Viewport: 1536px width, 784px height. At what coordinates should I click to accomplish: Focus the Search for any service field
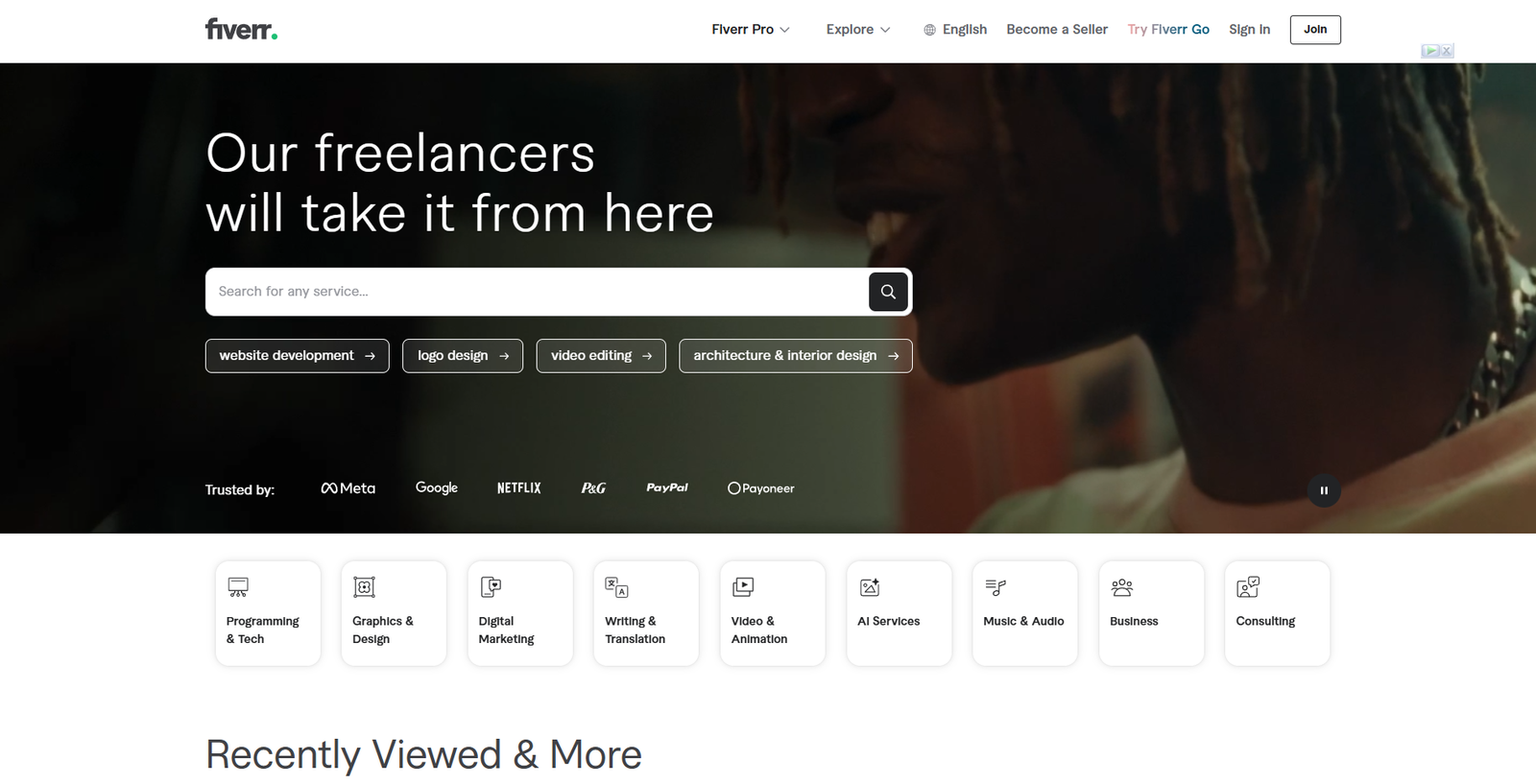pos(536,292)
